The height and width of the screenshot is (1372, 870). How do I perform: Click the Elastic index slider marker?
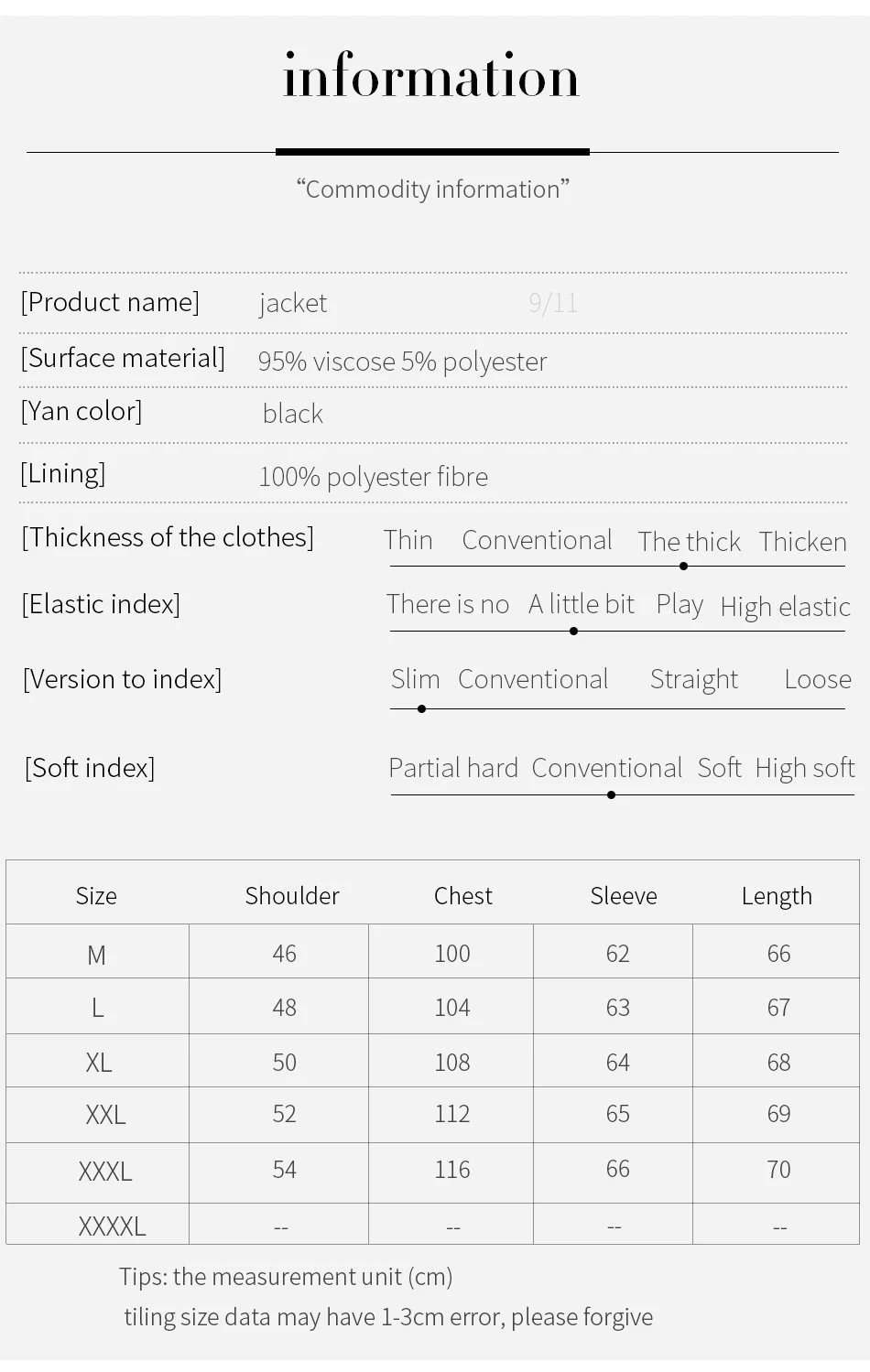tap(573, 631)
